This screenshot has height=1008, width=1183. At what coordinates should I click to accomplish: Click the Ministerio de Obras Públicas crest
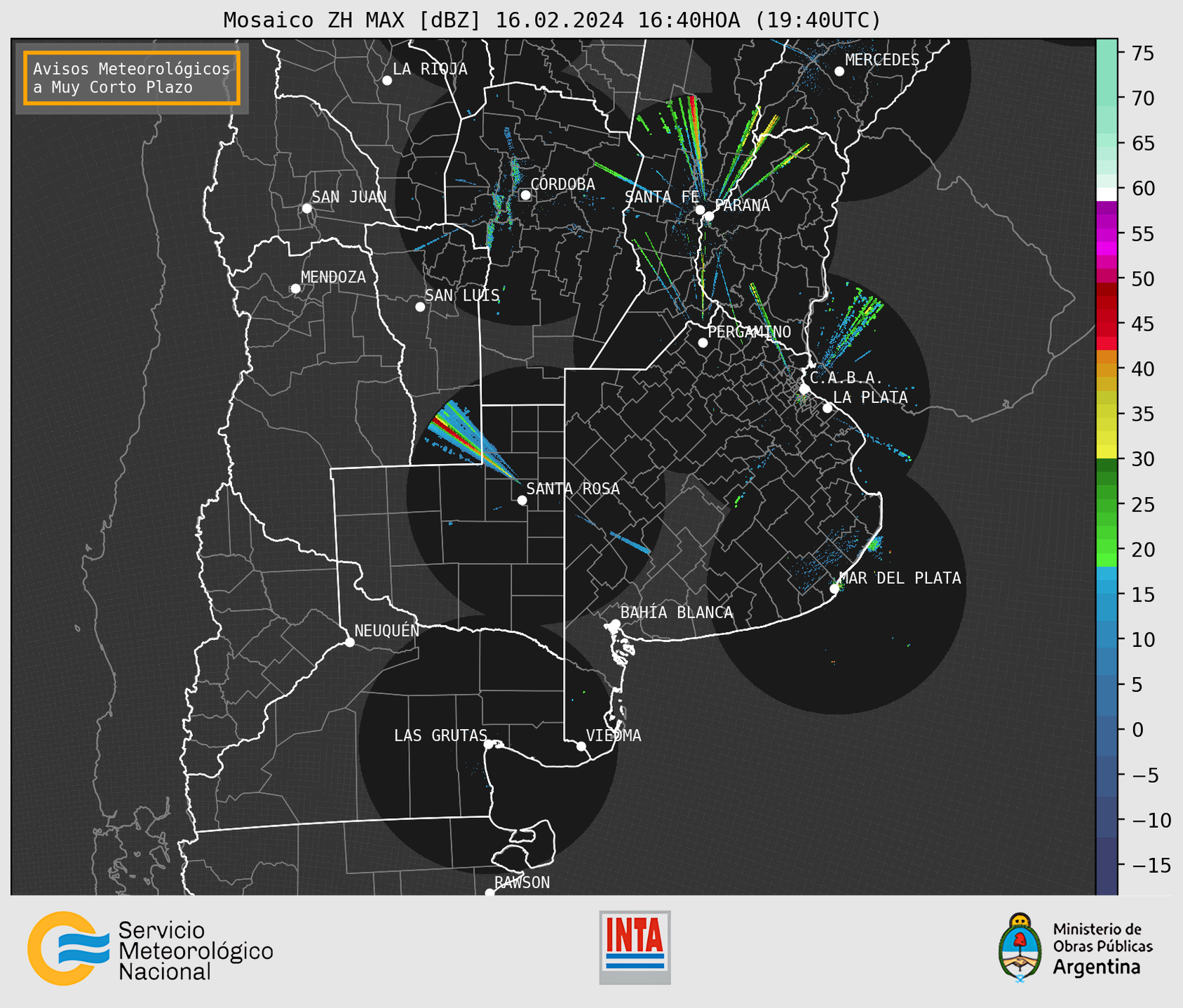tap(1020, 948)
